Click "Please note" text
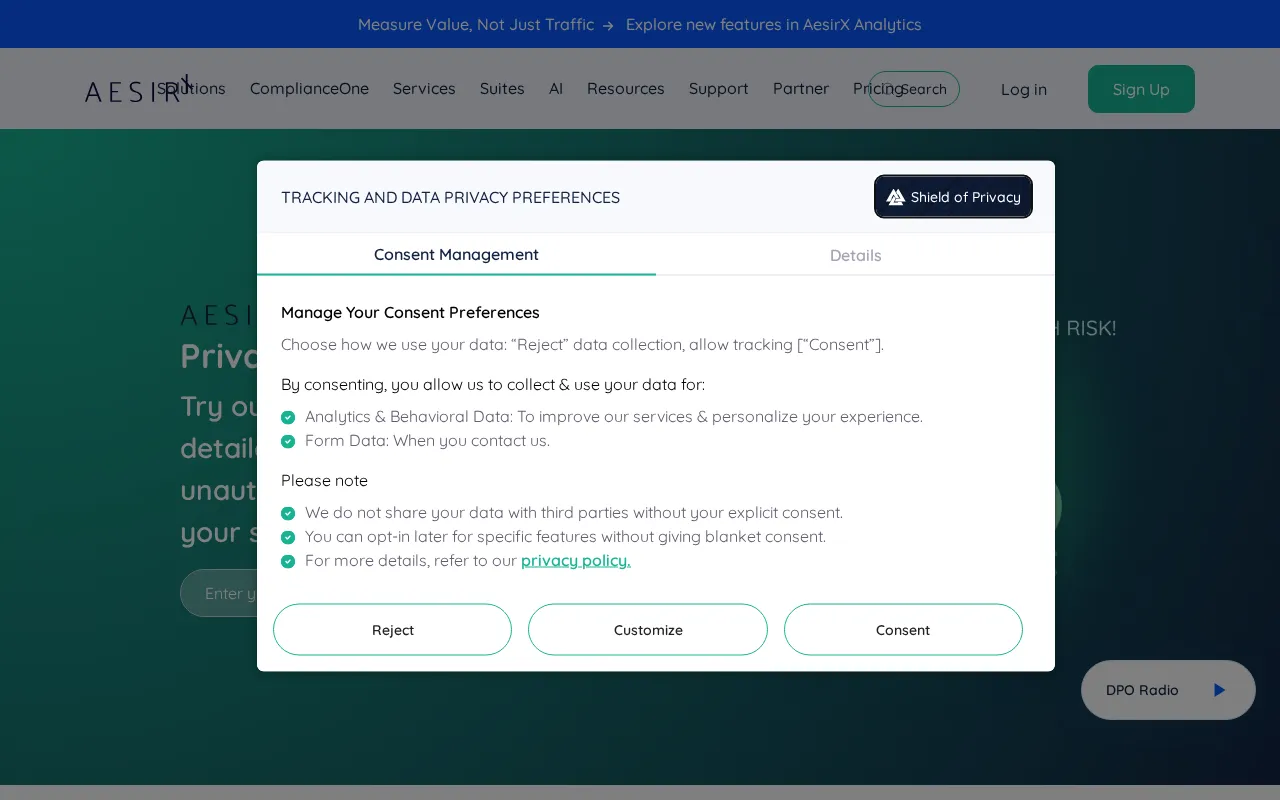This screenshot has width=1280, height=800. (324, 480)
